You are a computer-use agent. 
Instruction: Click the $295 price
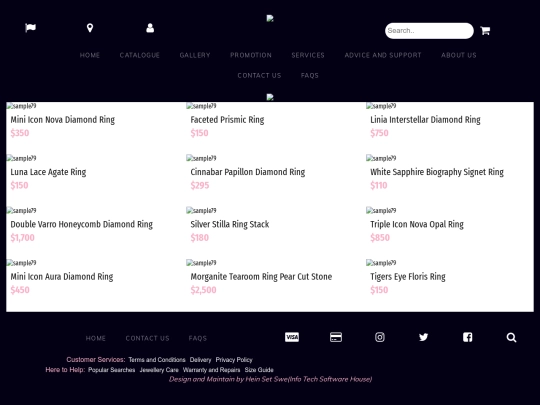pyautogui.click(x=200, y=185)
